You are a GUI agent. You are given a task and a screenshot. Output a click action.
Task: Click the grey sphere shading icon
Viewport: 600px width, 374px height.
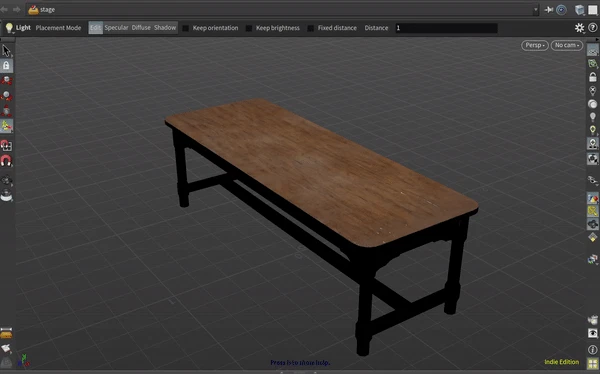coord(592,104)
